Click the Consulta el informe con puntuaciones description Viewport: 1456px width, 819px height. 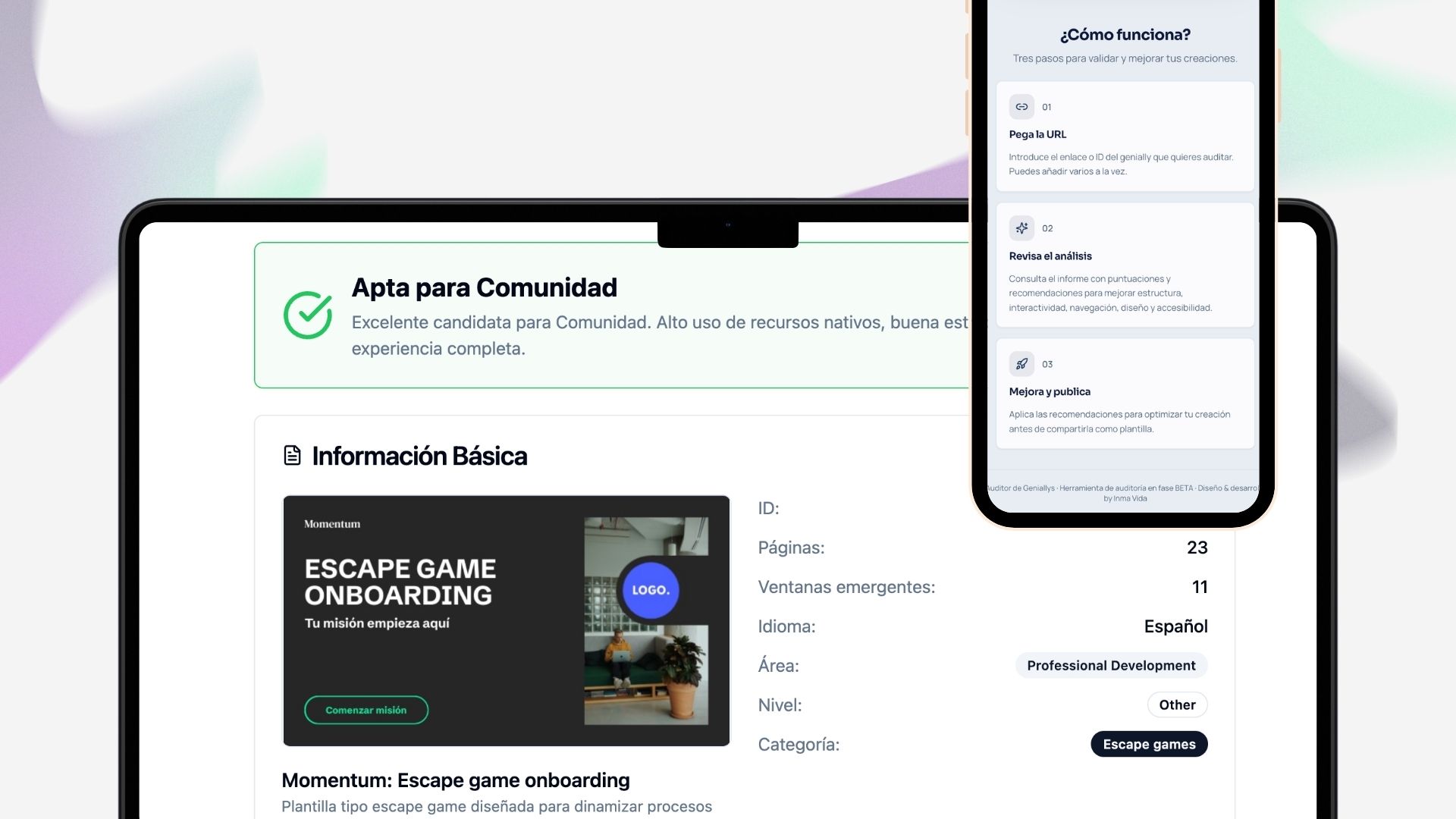[x=1110, y=293]
